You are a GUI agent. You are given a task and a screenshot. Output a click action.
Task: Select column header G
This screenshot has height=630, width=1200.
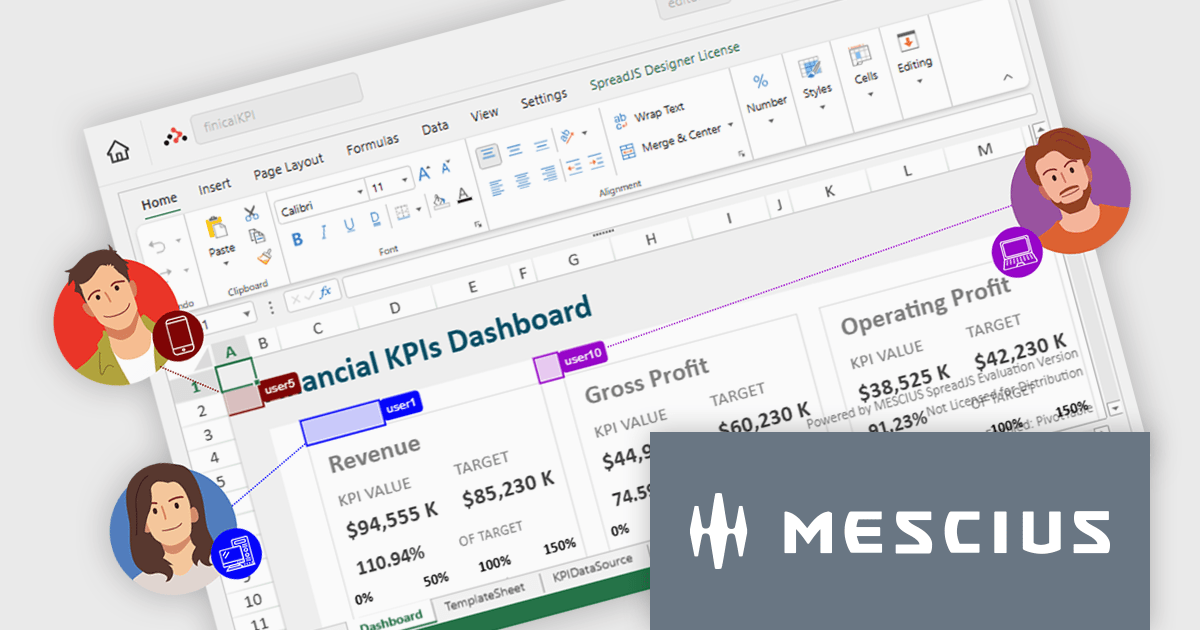(573, 260)
